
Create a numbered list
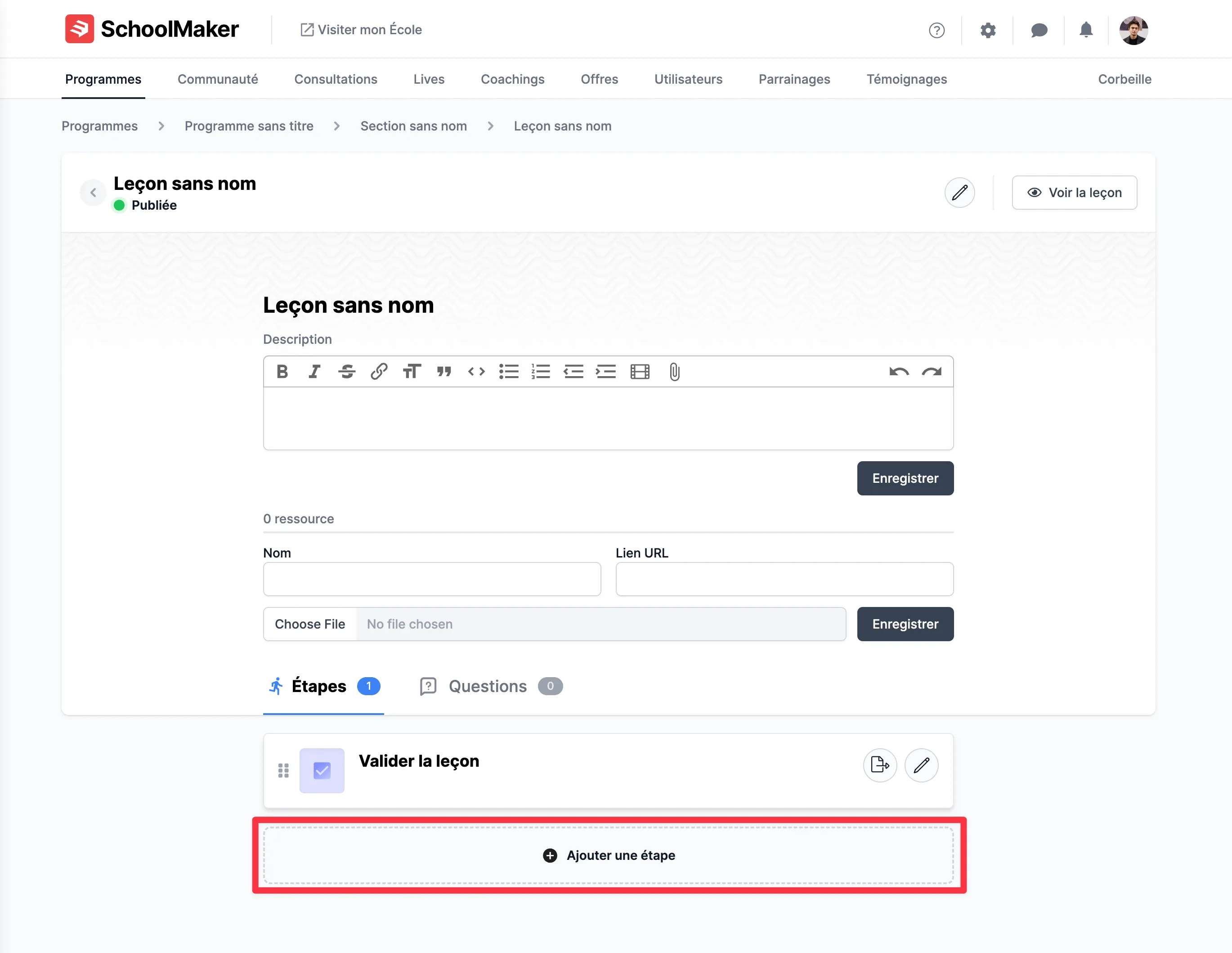pos(541,371)
